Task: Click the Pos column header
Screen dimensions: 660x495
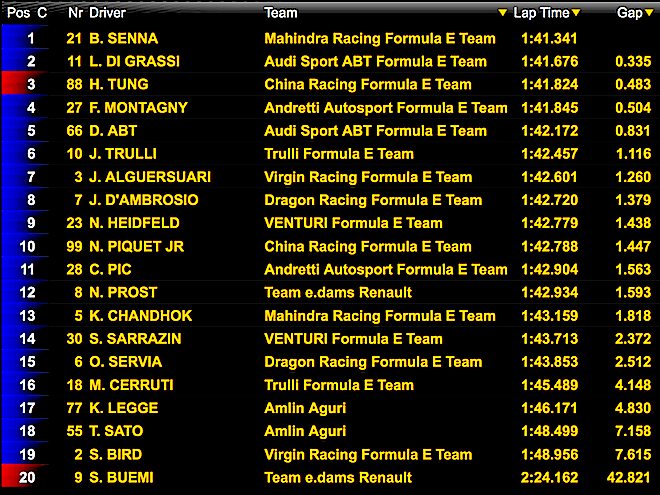Action: point(16,13)
